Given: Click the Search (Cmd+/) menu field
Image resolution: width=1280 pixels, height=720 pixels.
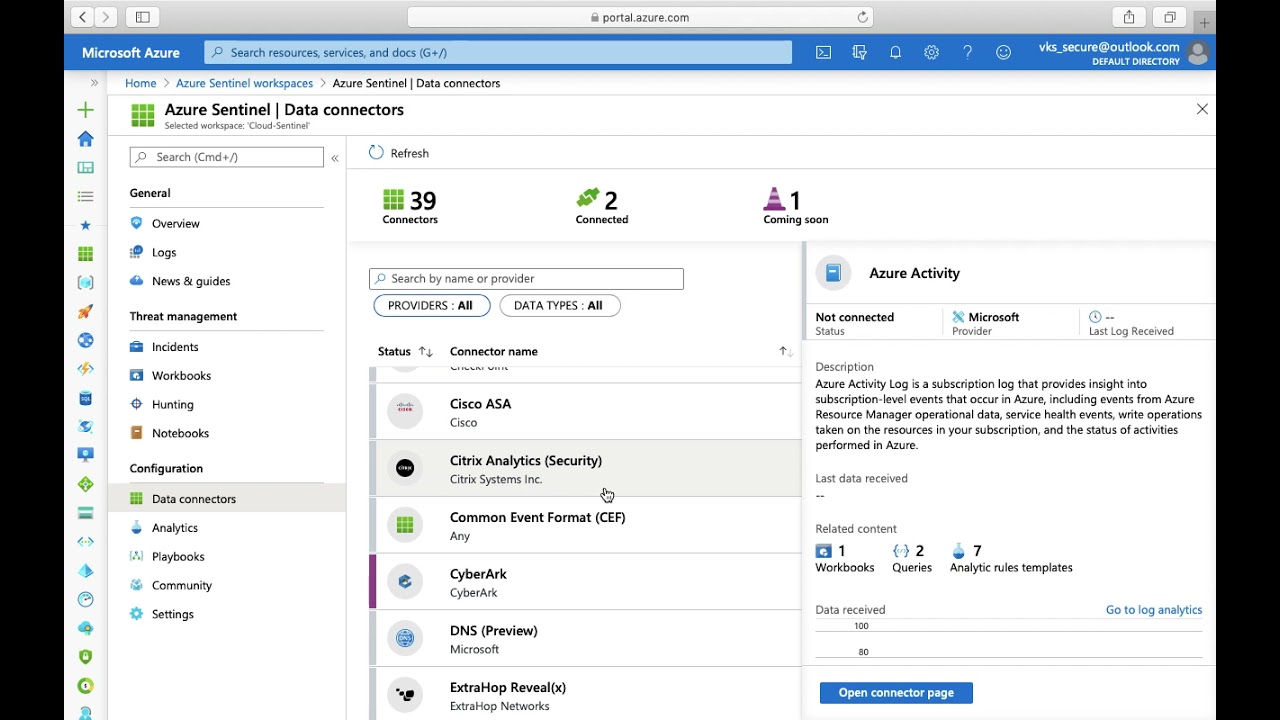Looking at the screenshot, I should [x=227, y=157].
